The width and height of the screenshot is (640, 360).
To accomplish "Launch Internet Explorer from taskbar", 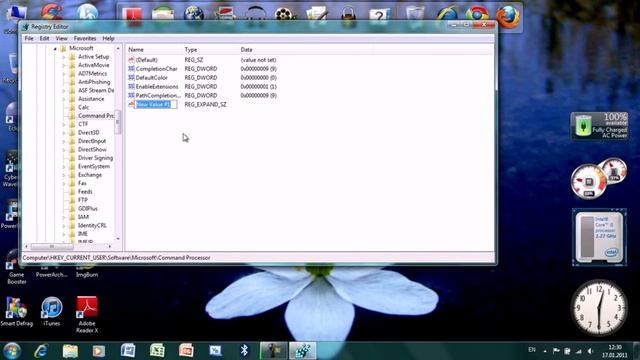I will coord(40,351).
